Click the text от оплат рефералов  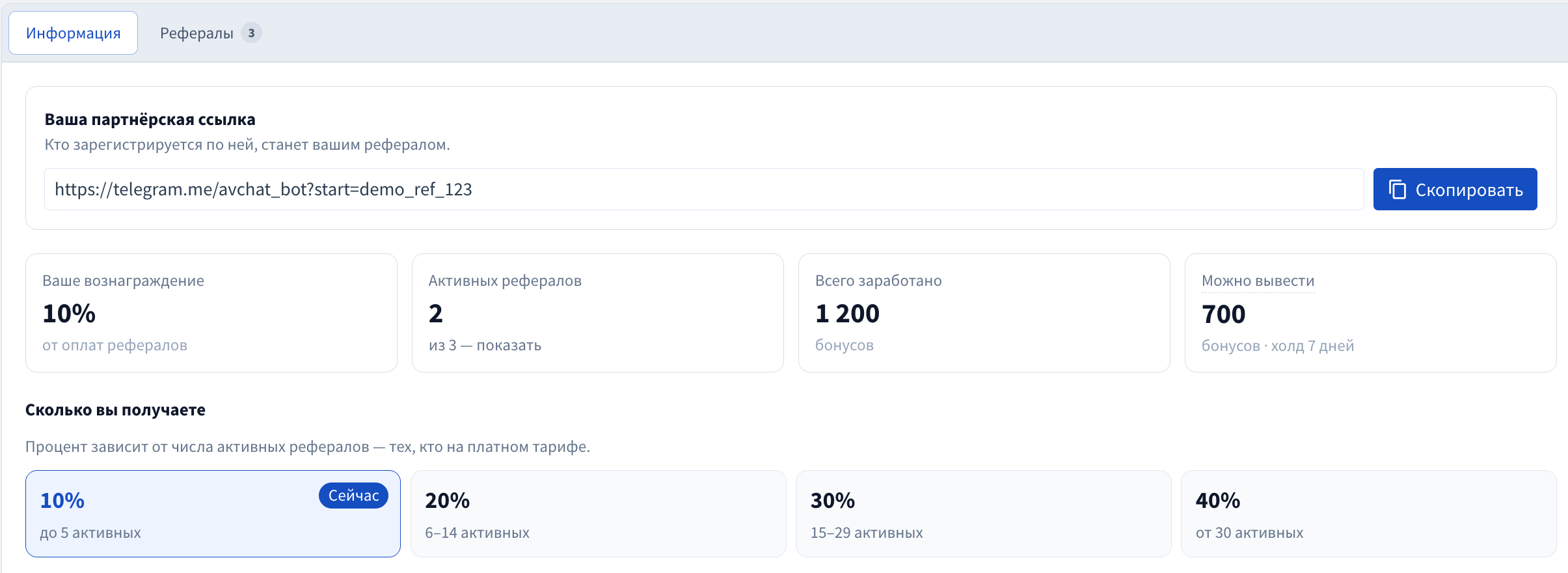[x=115, y=345]
